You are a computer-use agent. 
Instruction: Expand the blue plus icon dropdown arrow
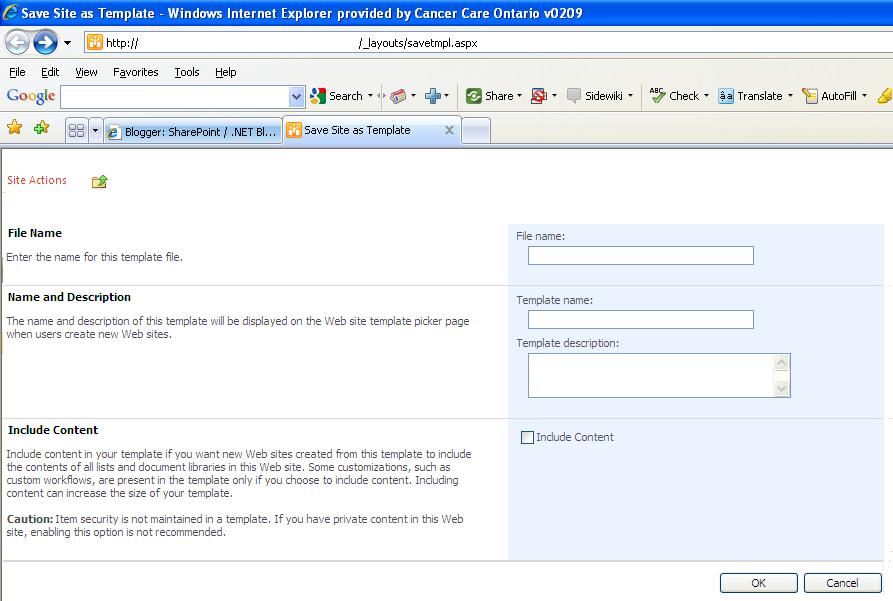point(446,96)
